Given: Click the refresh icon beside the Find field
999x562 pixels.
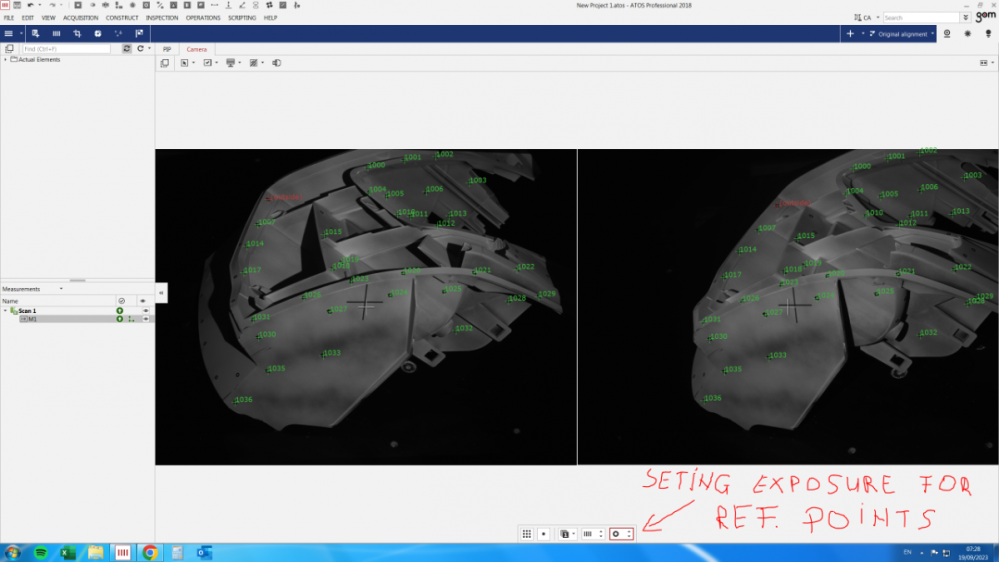Looking at the screenshot, I should pos(127,48).
